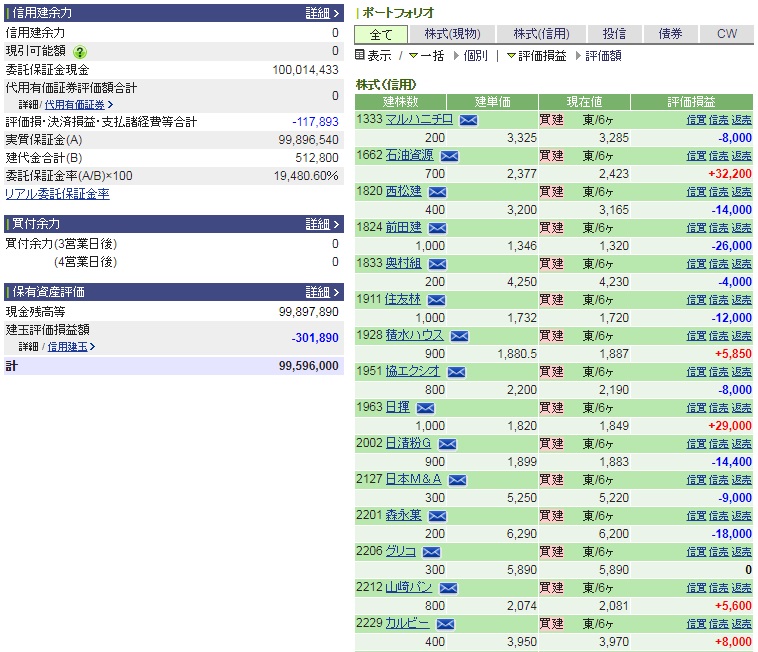
Task: Open 詳細 in the 保有資産評価 header
Action: pos(322,292)
